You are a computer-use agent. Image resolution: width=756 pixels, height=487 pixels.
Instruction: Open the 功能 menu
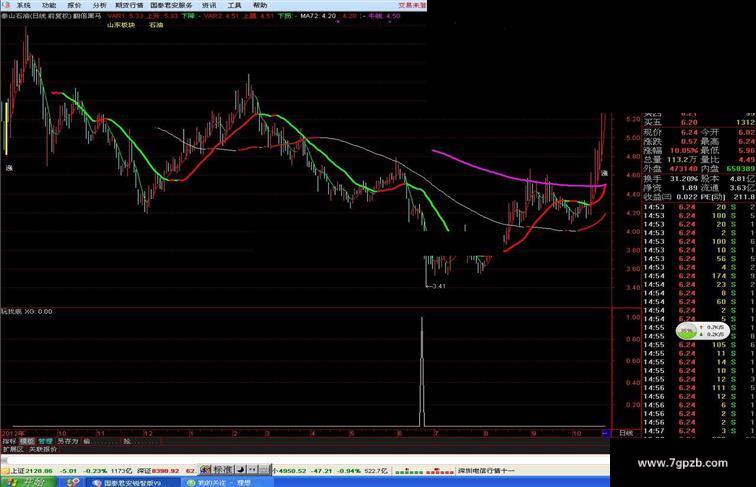[x=49, y=5]
